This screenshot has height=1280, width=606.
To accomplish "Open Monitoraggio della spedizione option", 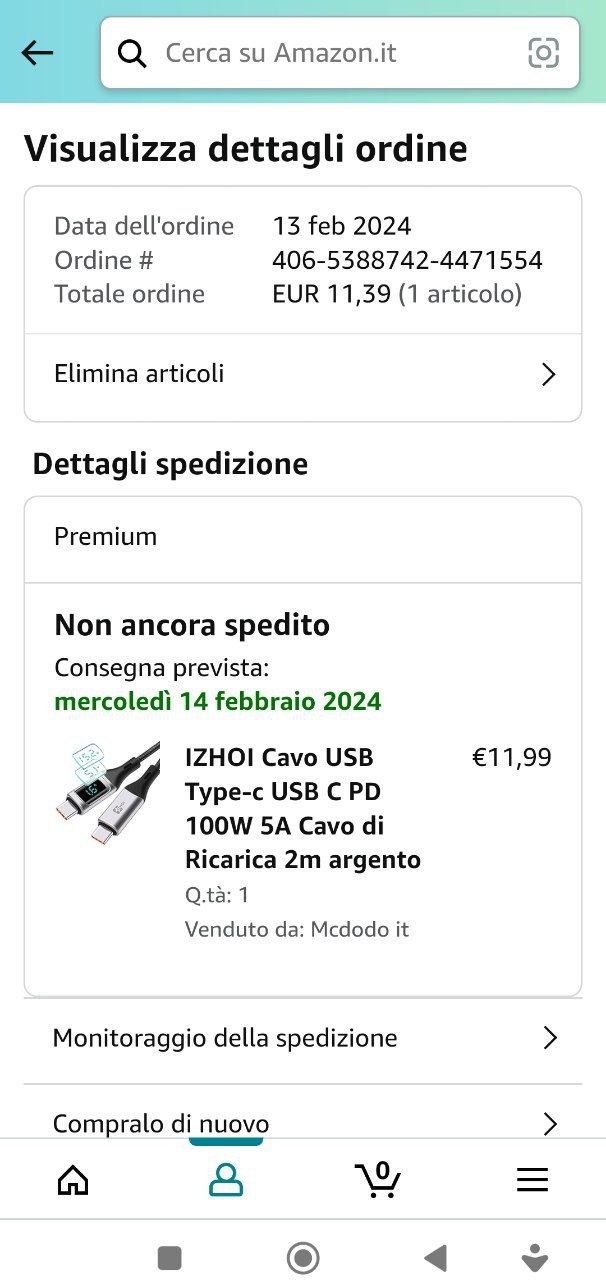I will pyautogui.click(x=225, y=1038).
